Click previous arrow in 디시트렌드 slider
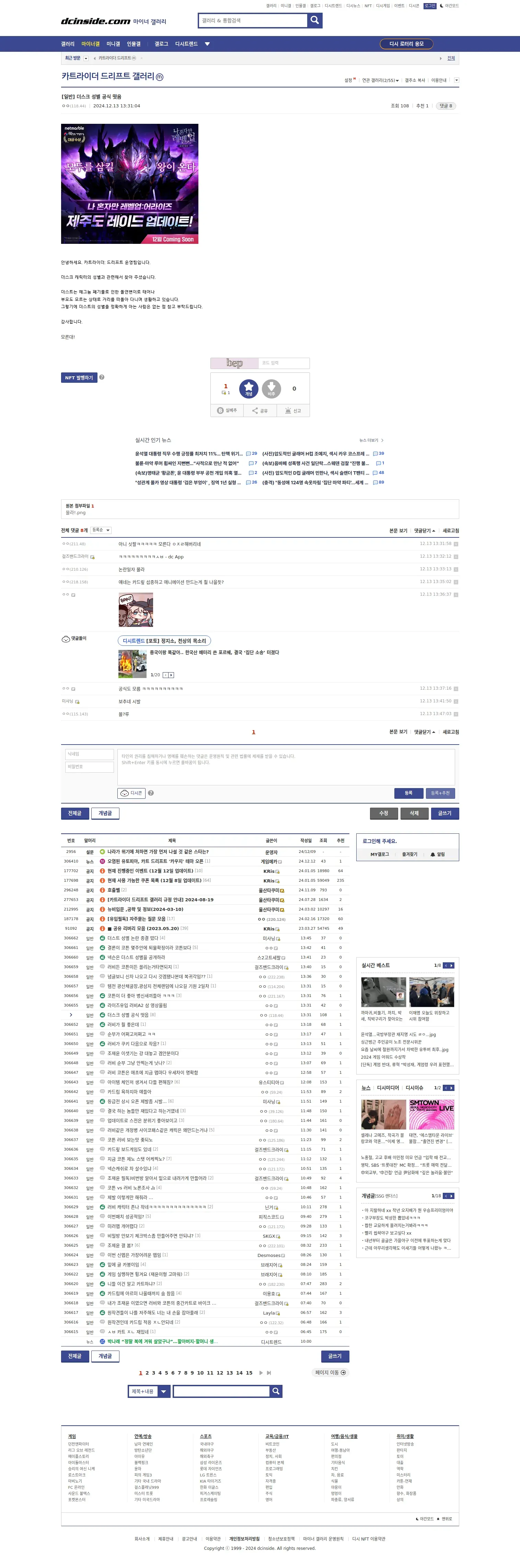This screenshot has height=1568, width=520. tap(166, 675)
